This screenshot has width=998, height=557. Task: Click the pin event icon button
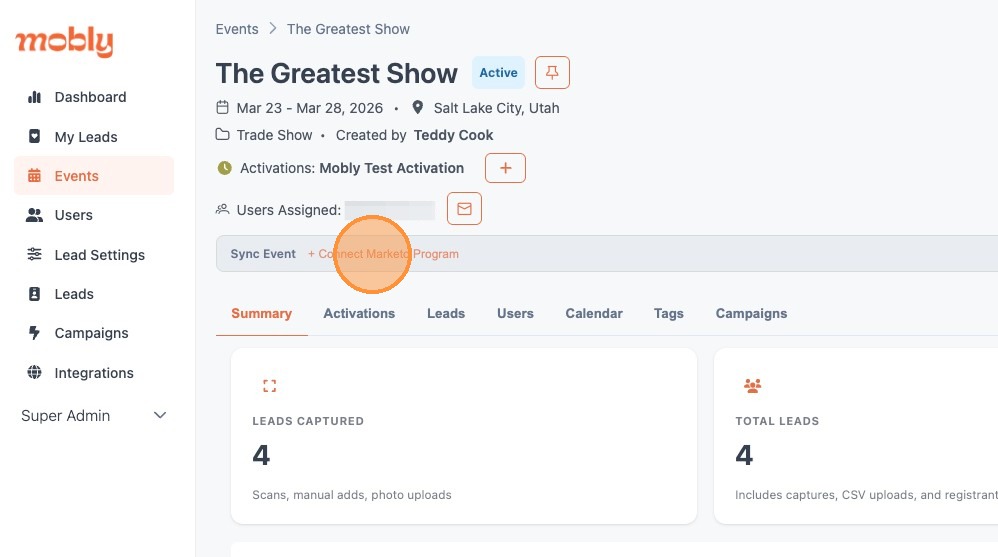(x=552, y=73)
